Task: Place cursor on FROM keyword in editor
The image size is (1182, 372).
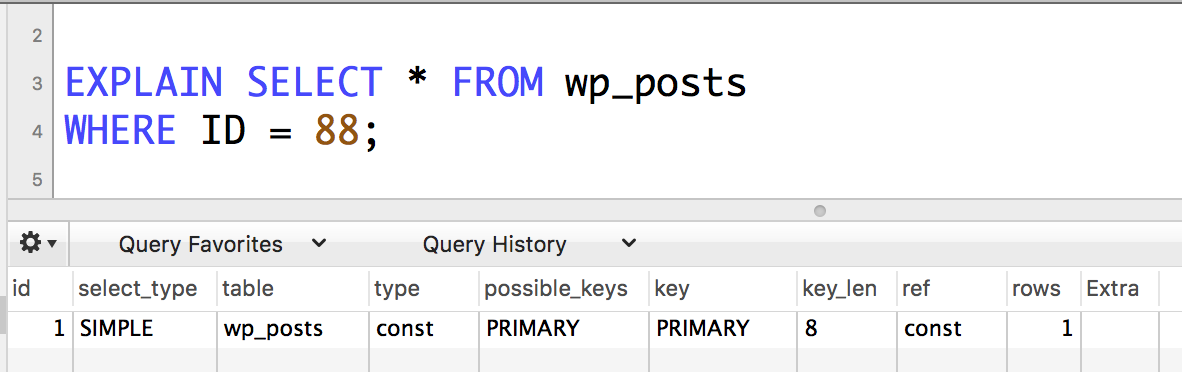Action: (497, 82)
